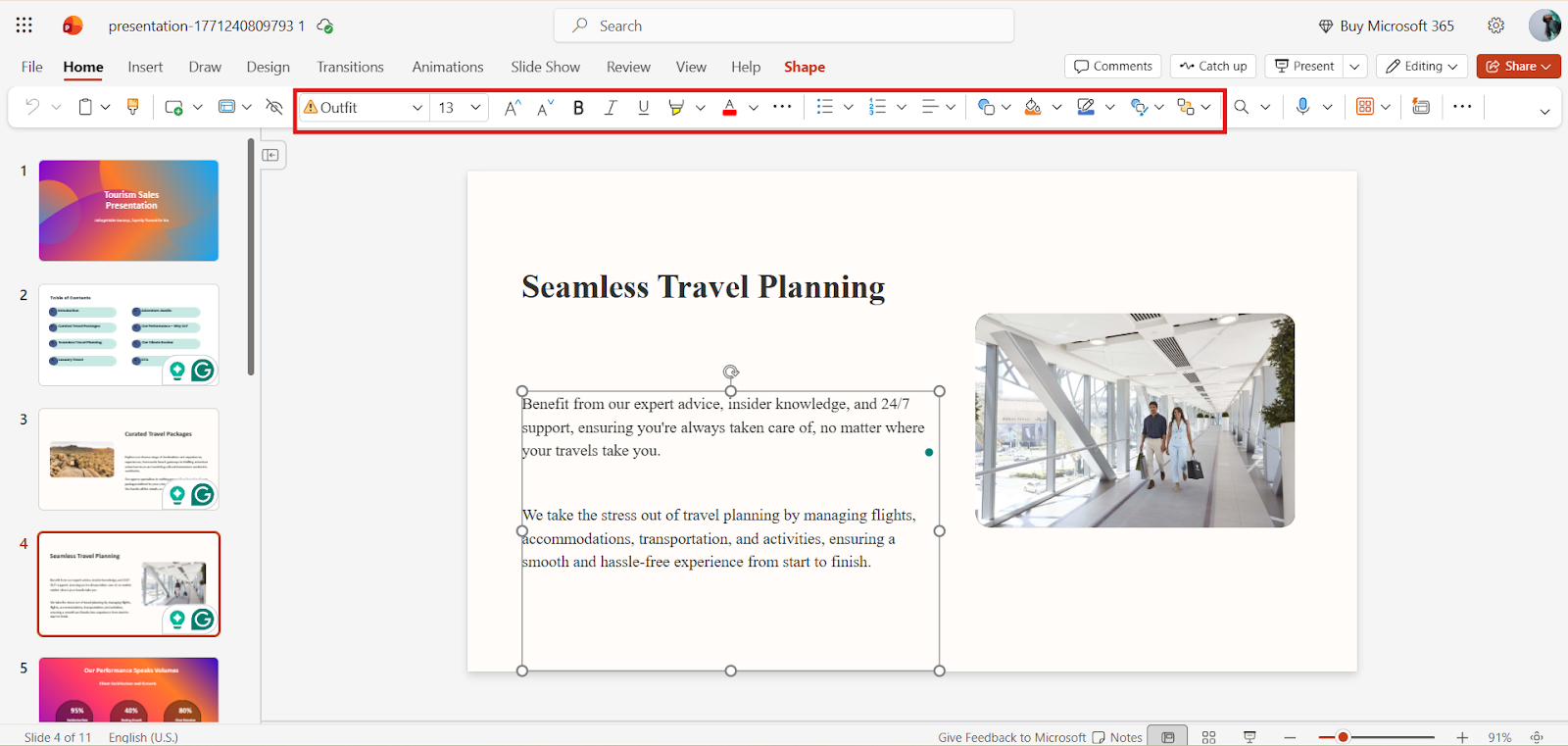Click the Dictate microphone icon
Image resolution: width=1568 pixels, height=746 pixels.
coord(1302,107)
